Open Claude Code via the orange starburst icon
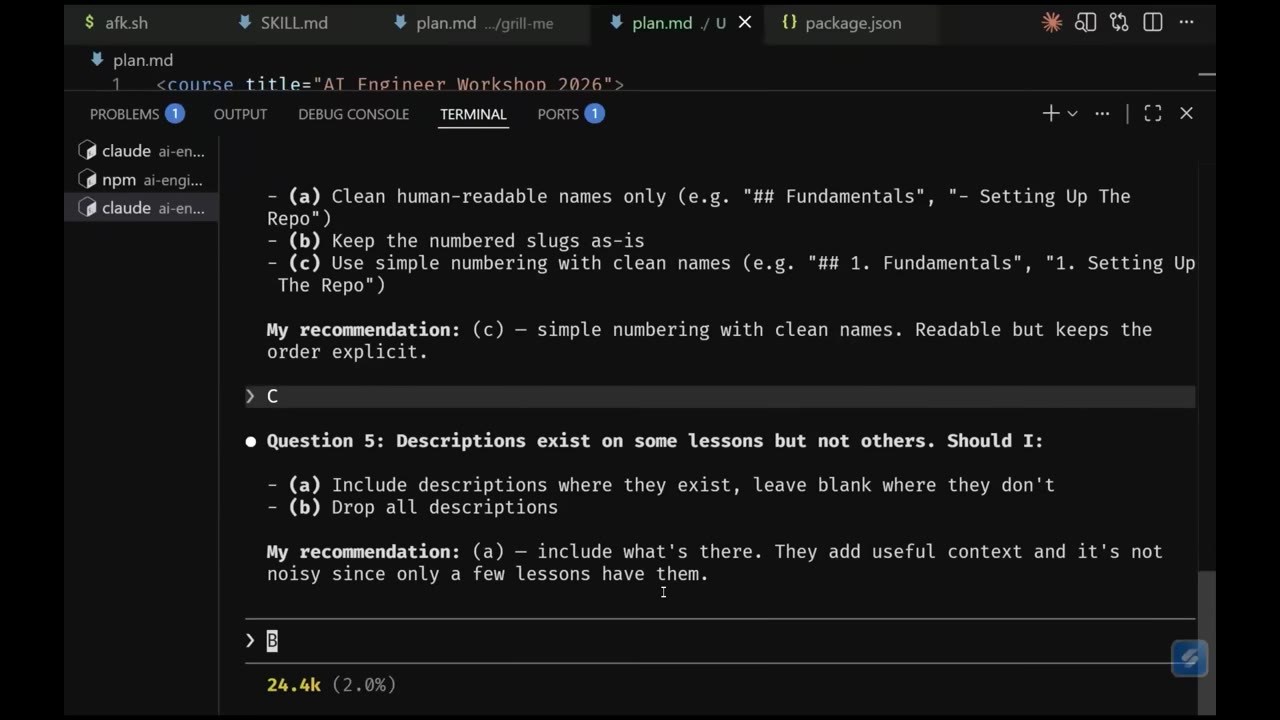This screenshot has height=720, width=1280. (x=1052, y=23)
